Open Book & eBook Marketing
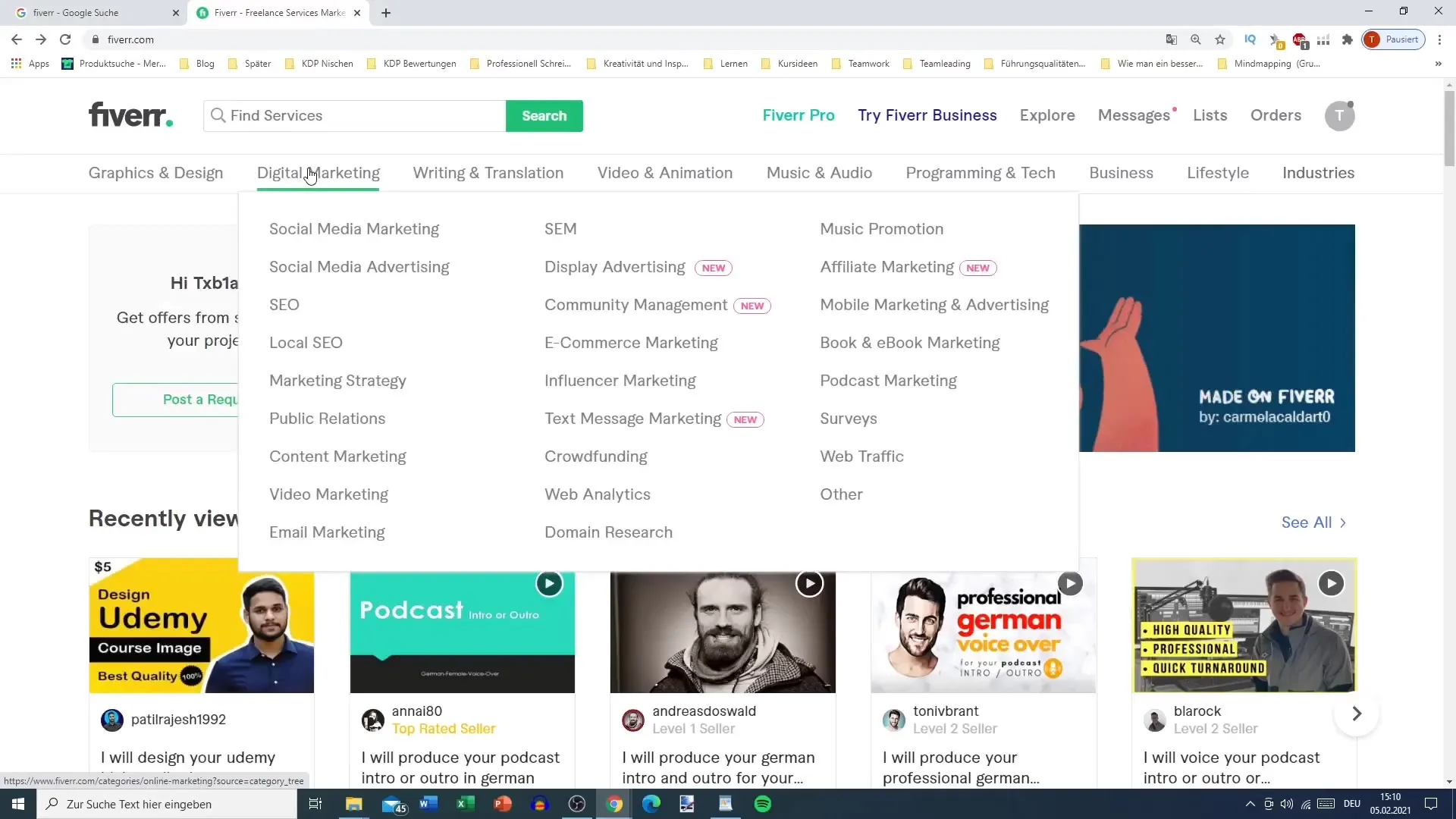Image resolution: width=1456 pixels, height=819 pixels. click(909, 343)
